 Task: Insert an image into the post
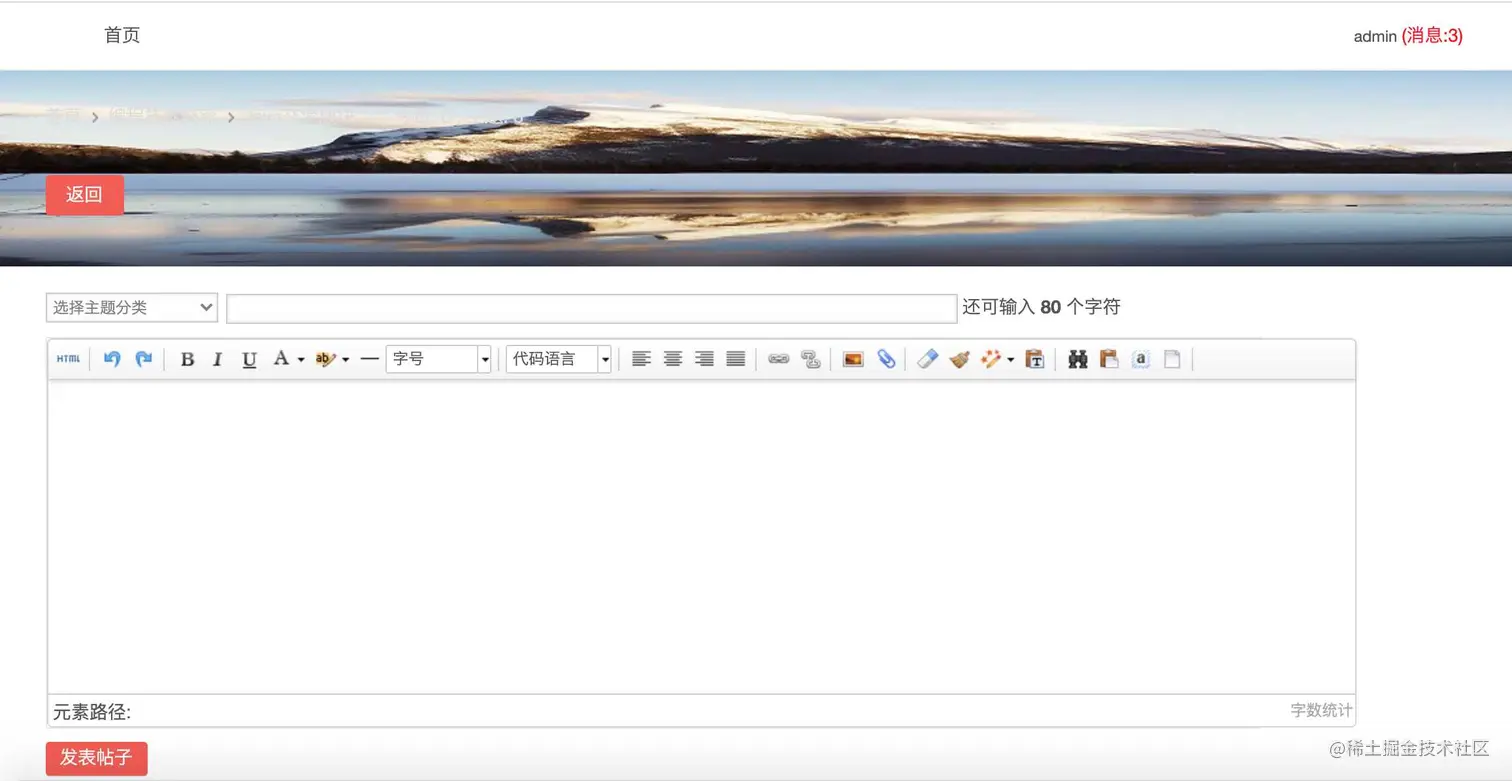[x=852, y=359]
